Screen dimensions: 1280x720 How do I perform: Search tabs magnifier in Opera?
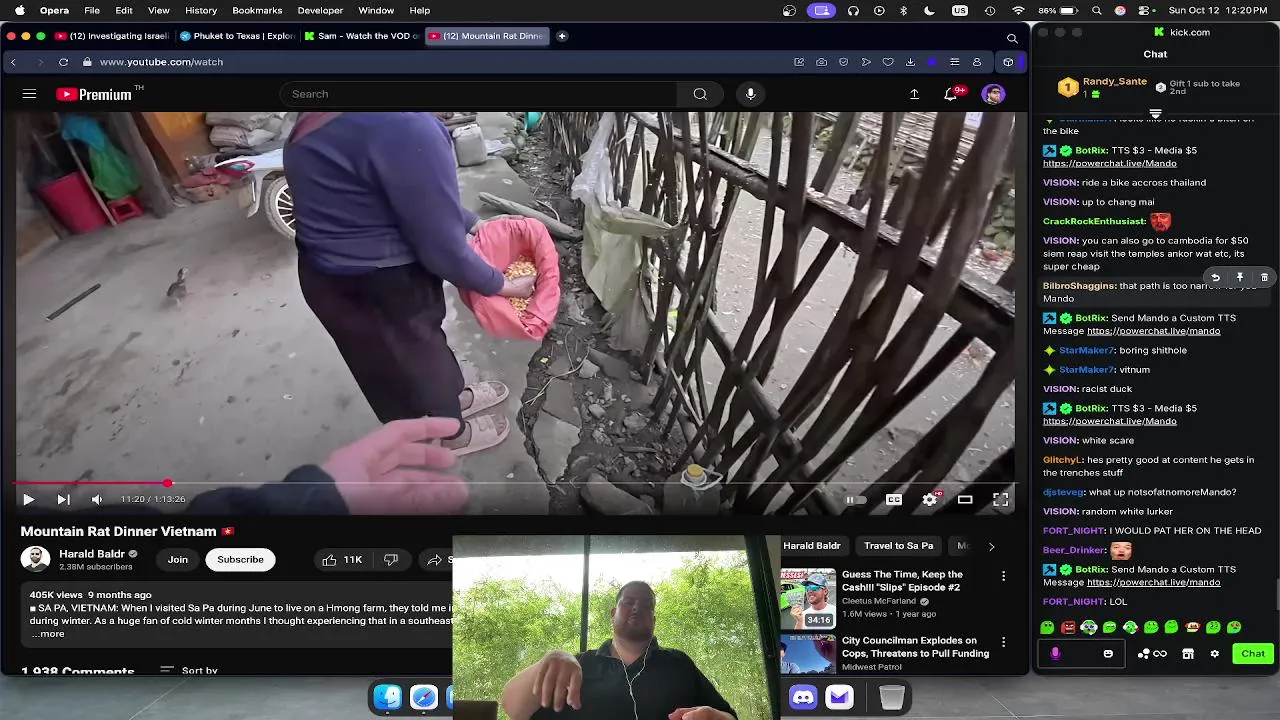pyautogui.click(x=1012, y=38)
